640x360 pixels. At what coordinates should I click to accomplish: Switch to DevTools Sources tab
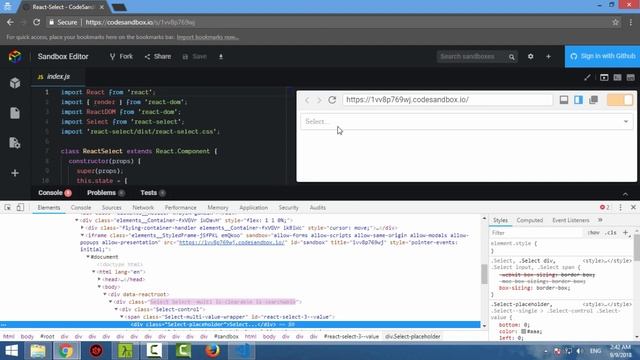point(112,208)
